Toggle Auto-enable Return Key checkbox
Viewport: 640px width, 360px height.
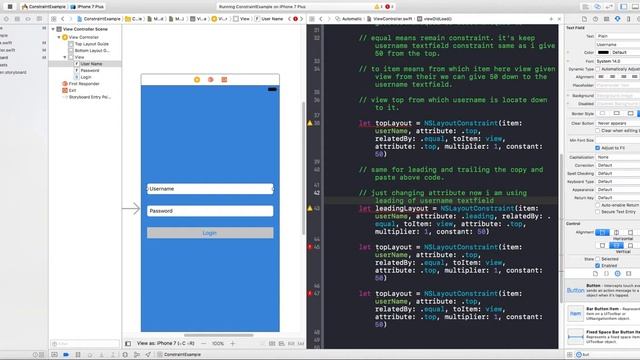point(598,205)
